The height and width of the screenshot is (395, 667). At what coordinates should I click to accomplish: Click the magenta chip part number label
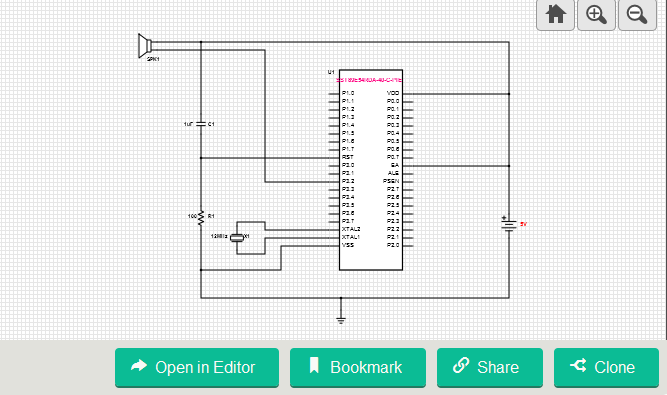click(369, 80)
